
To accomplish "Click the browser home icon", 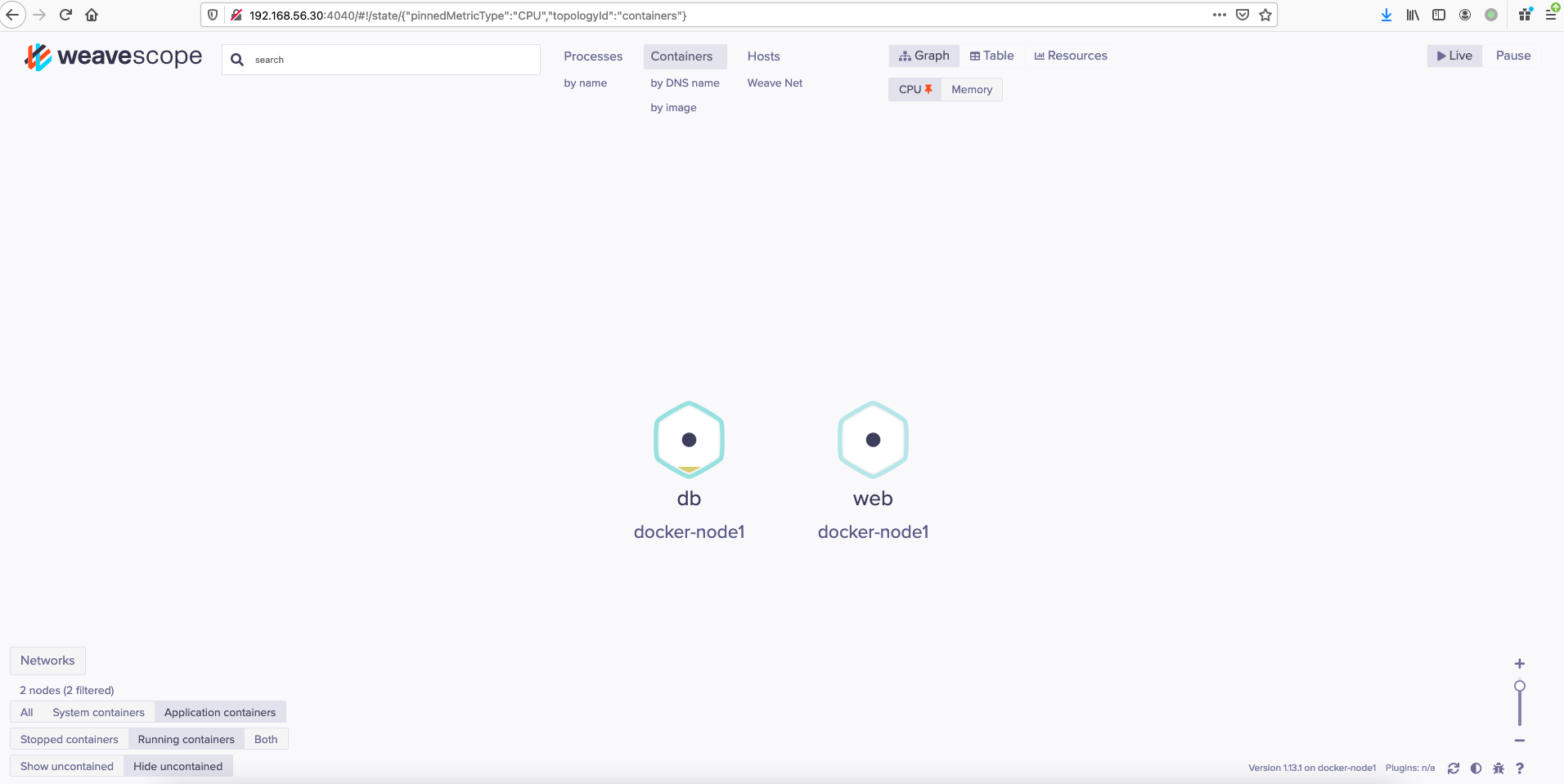I will coord(92,15).
